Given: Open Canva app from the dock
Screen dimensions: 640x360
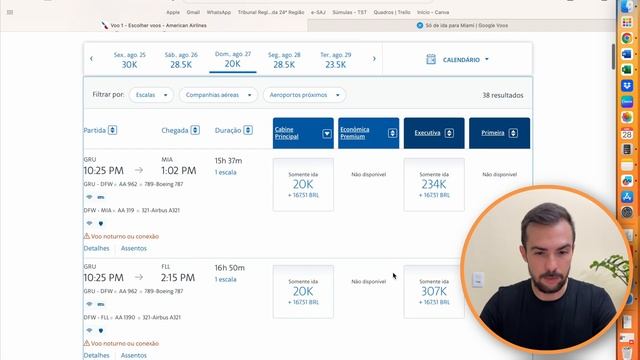Looking at the screenshot, I should tap(627, 101).
